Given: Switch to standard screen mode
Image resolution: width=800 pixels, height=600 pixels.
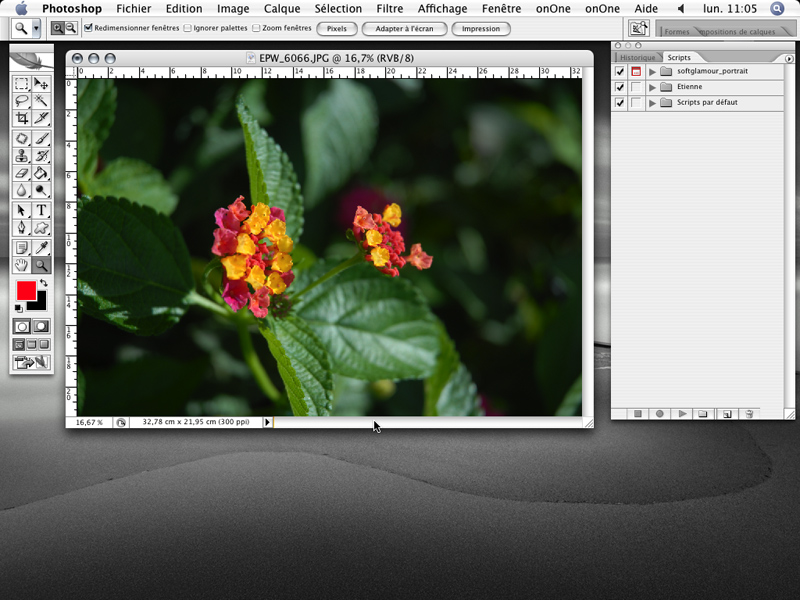Looking at the screenshot, I should click(19, 345).
